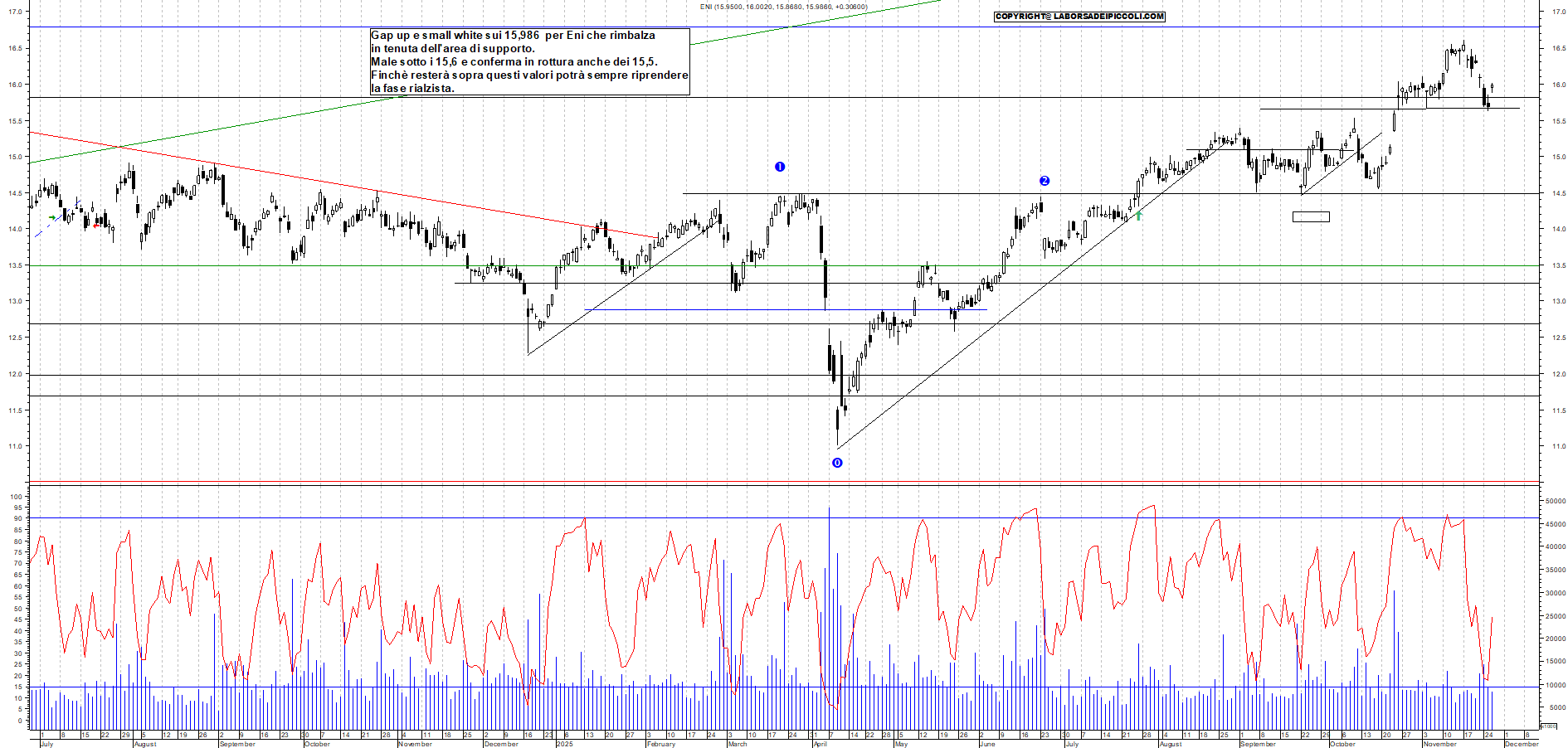Click the green up-arrow signal near July candles
This screenshot has height=748, width=1568.
[x=1140, y=216]
